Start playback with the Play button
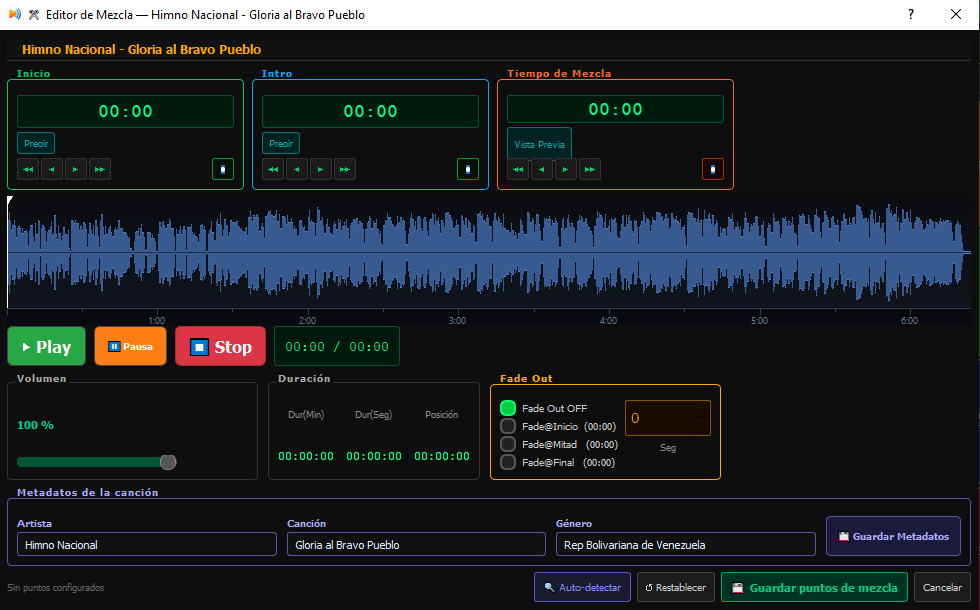This screenshot has width=980, height=610. (47, 346)
